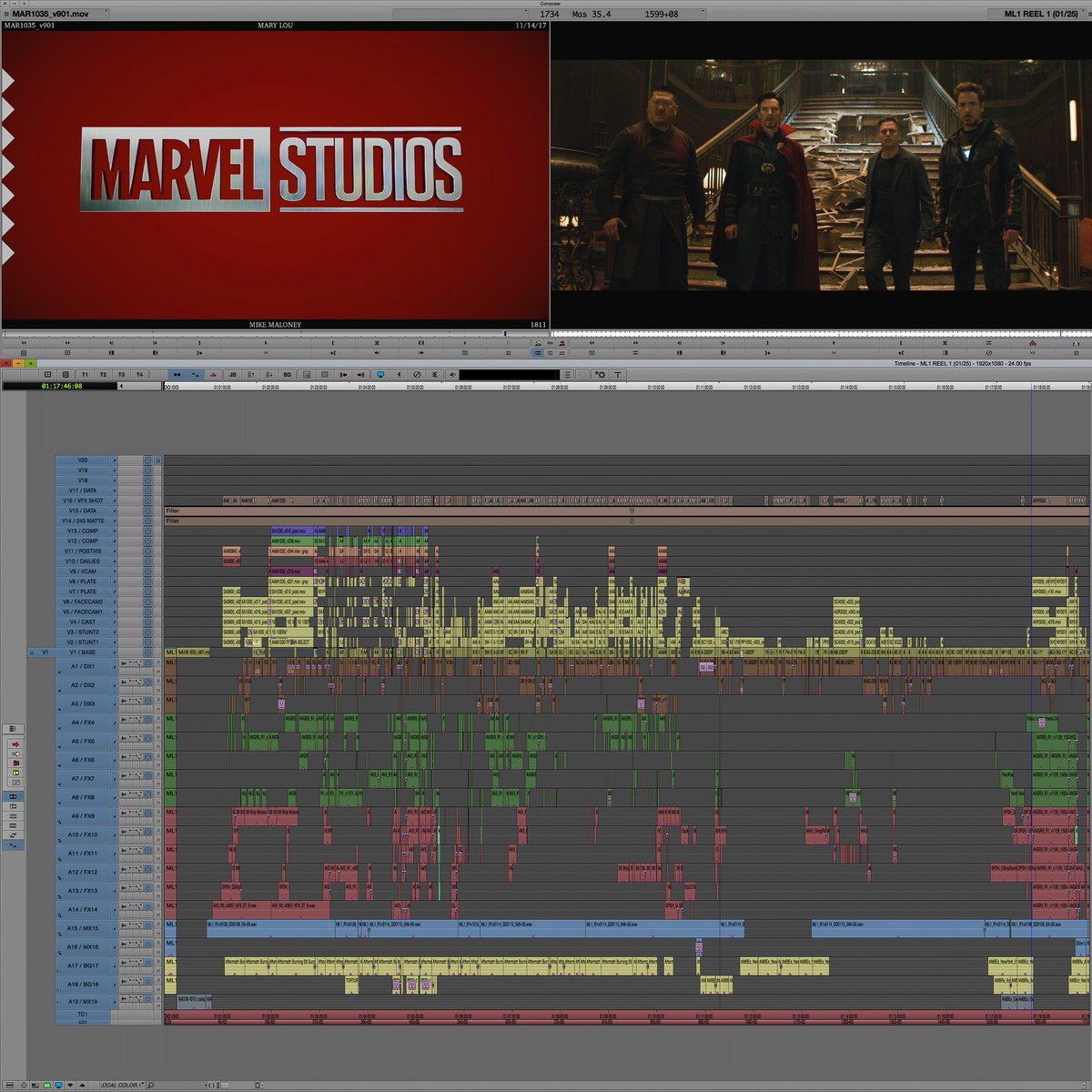Select the Title tool T icon

coord(617,374)
